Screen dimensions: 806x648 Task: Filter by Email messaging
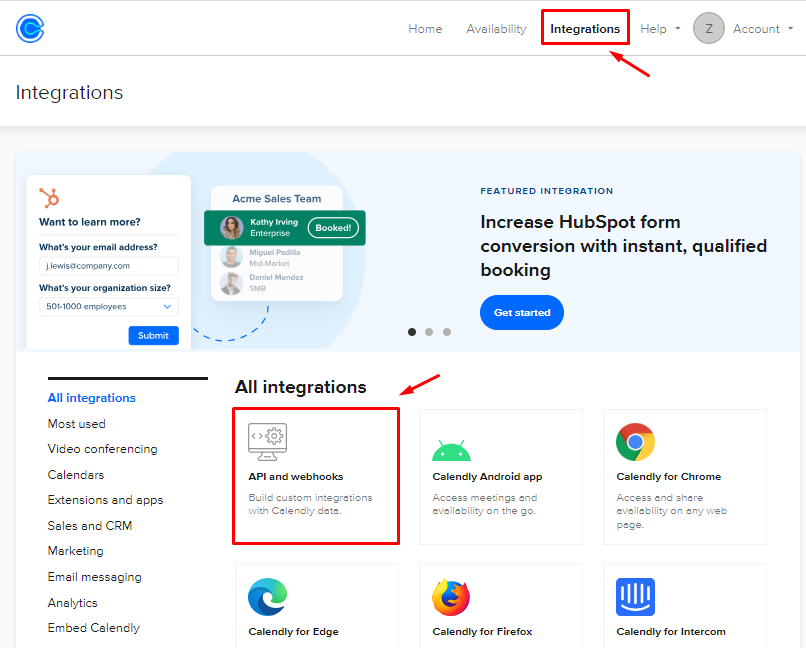coord(95,577)
